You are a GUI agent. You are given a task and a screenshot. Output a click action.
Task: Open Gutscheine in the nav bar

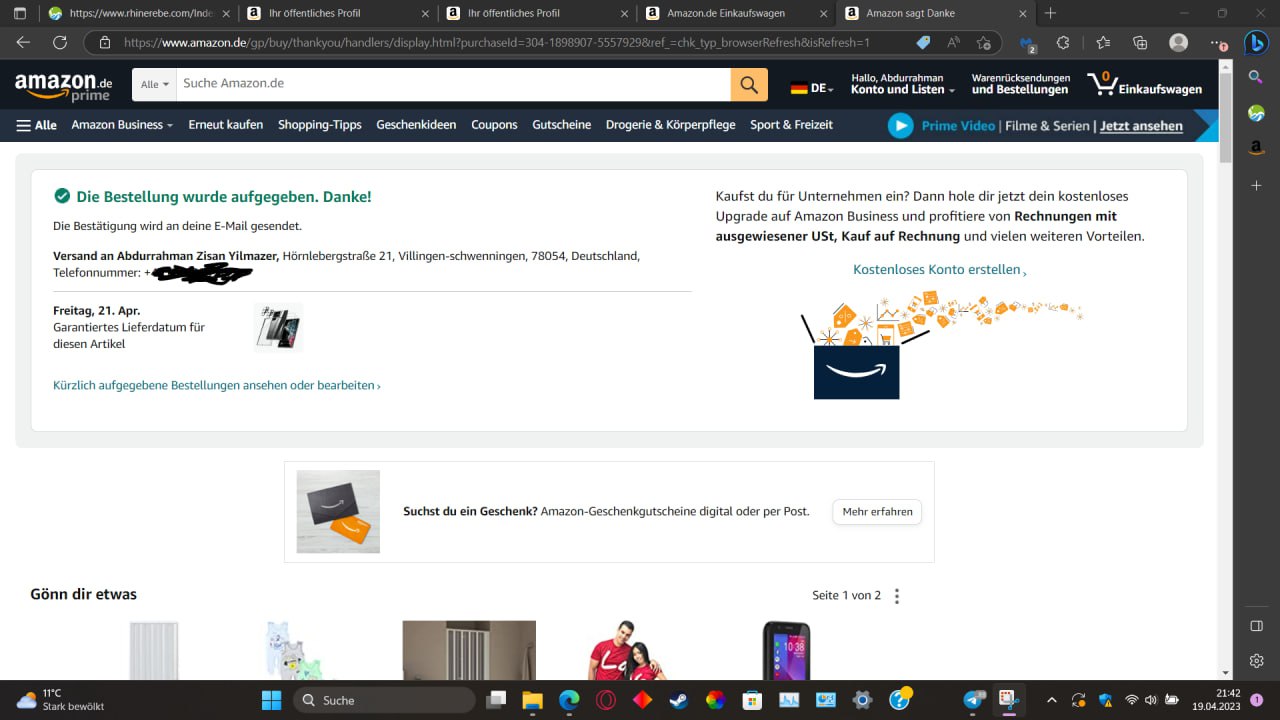point(562,125)
